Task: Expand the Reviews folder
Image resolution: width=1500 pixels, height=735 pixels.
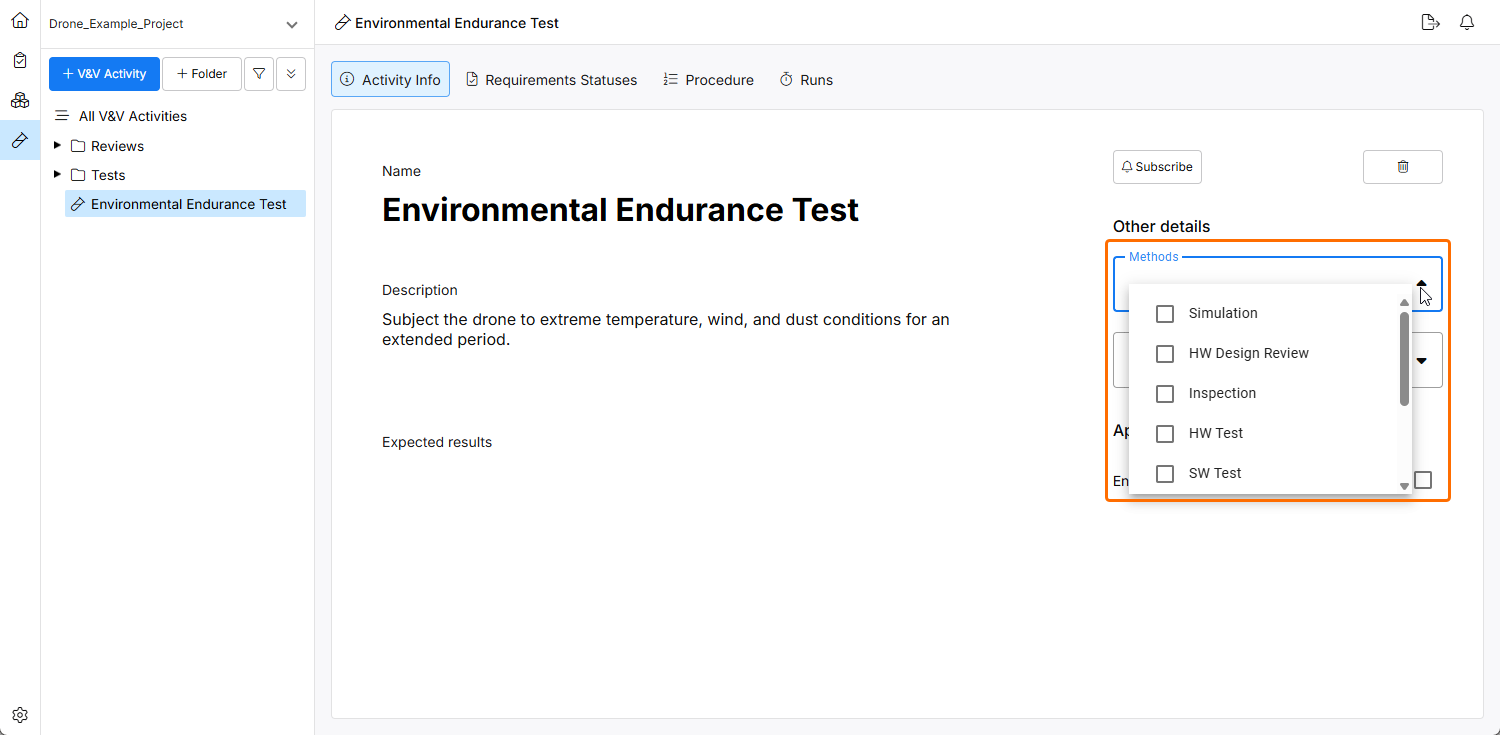Action: pyautogui.click(x=58, y=146)
